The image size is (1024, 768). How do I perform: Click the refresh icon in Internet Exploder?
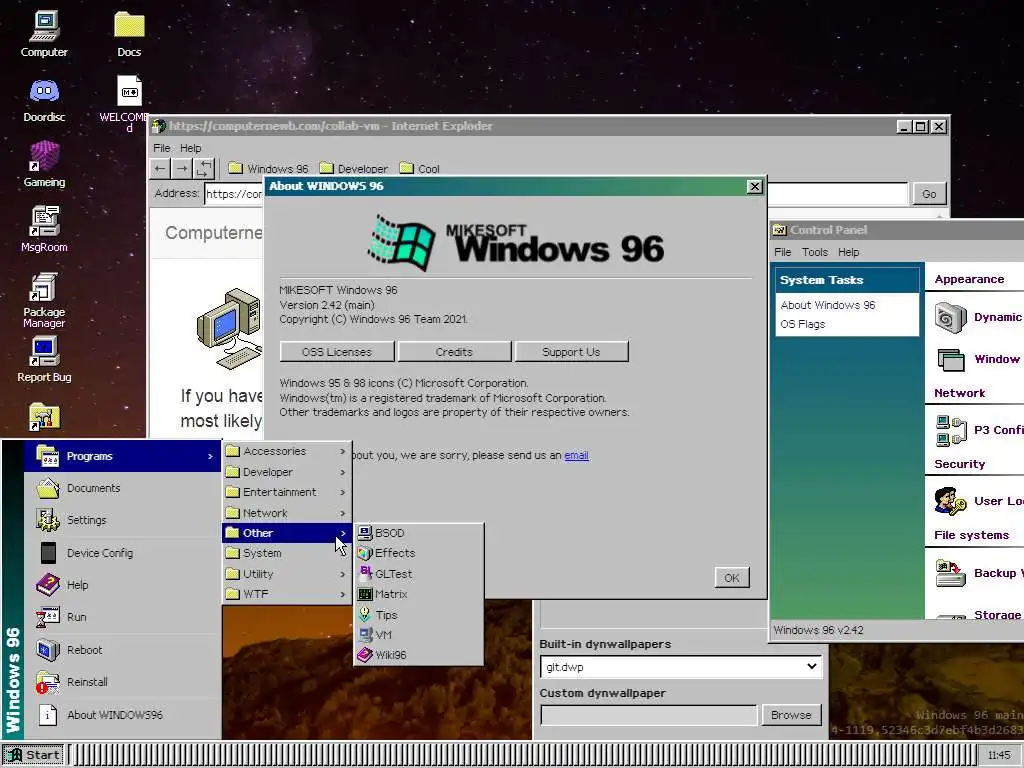coord(204,168)
